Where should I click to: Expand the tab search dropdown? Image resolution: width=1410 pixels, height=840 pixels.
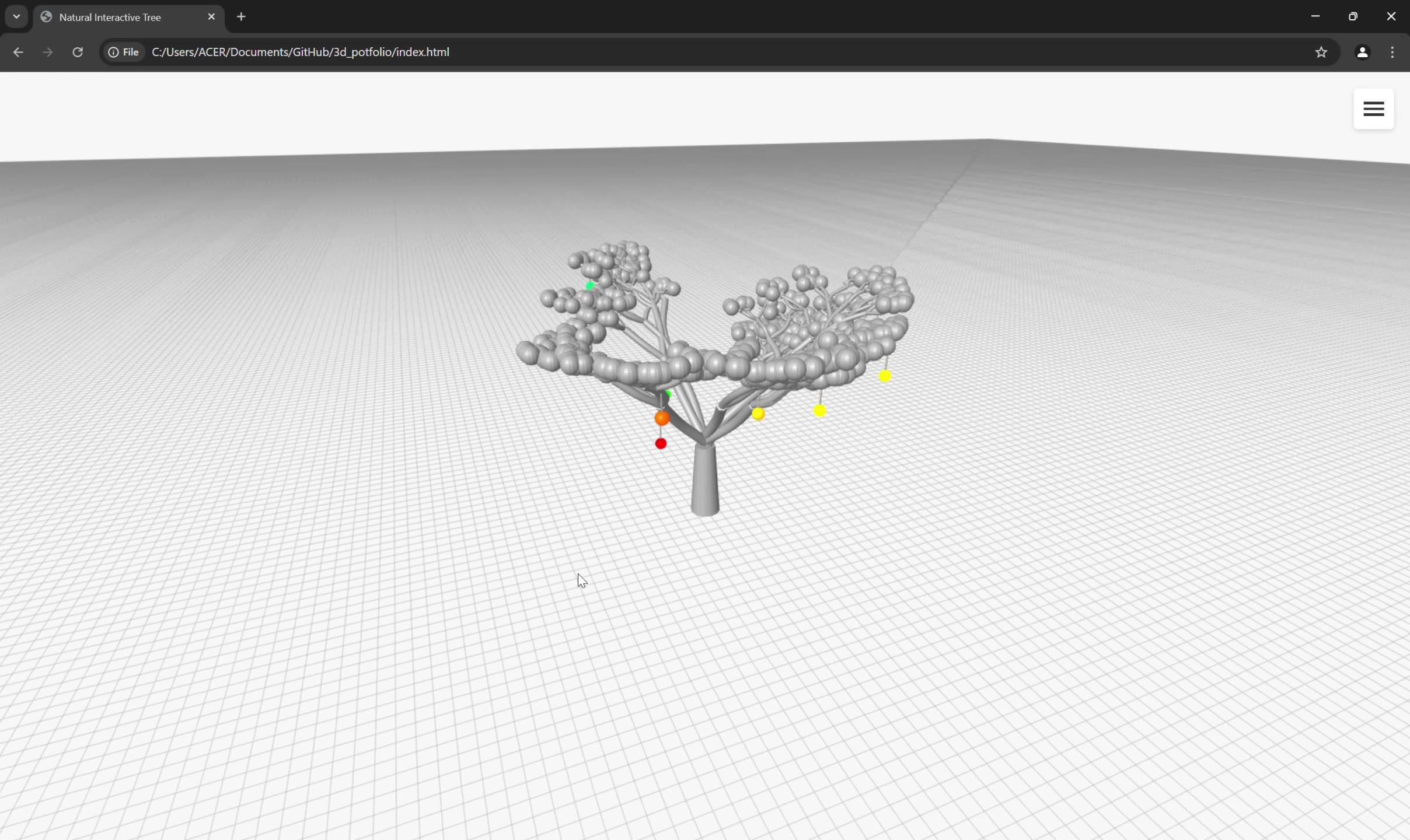[16, 16]
